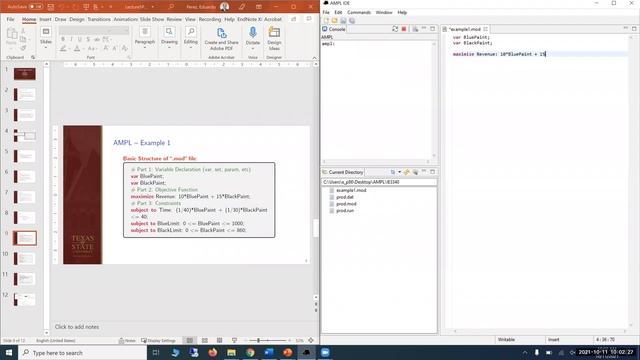The width and height of the screenshot is (640, 360).
Task: Click the Current Directory path field
Action: (x=379, y=182)
